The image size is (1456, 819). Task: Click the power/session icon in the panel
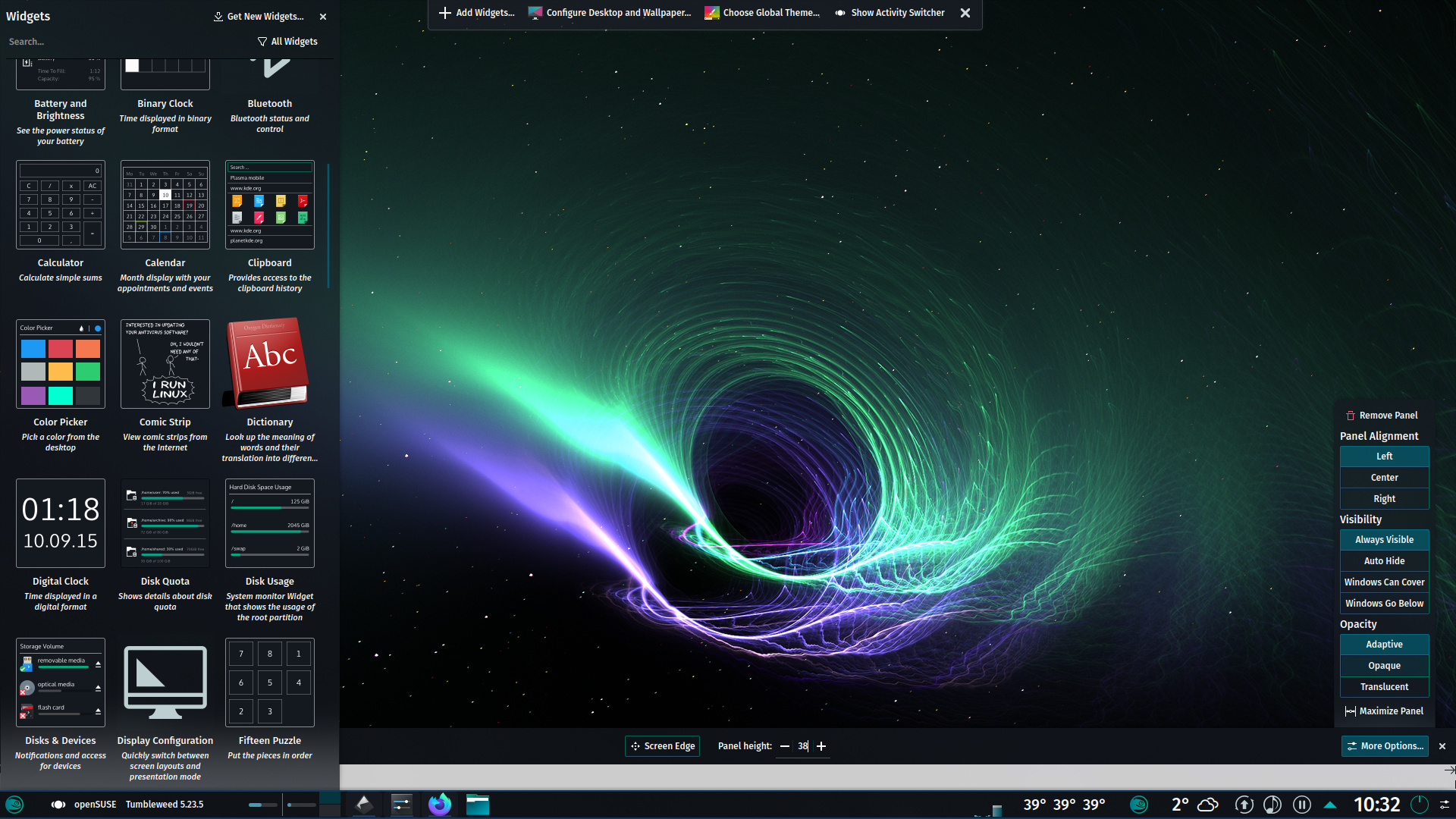point(1420,805)
